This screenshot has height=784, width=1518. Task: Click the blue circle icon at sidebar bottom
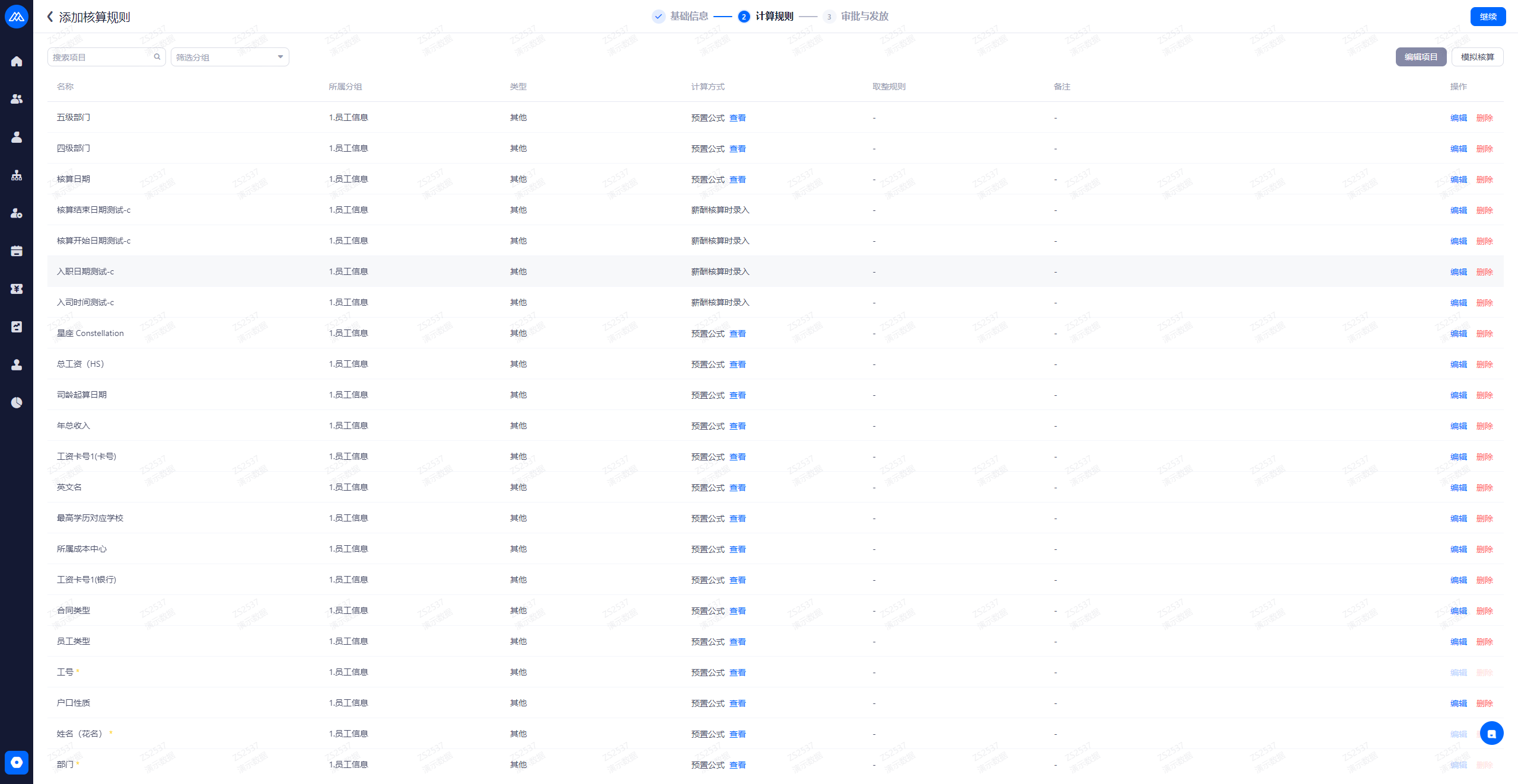[x=17, y=762]
